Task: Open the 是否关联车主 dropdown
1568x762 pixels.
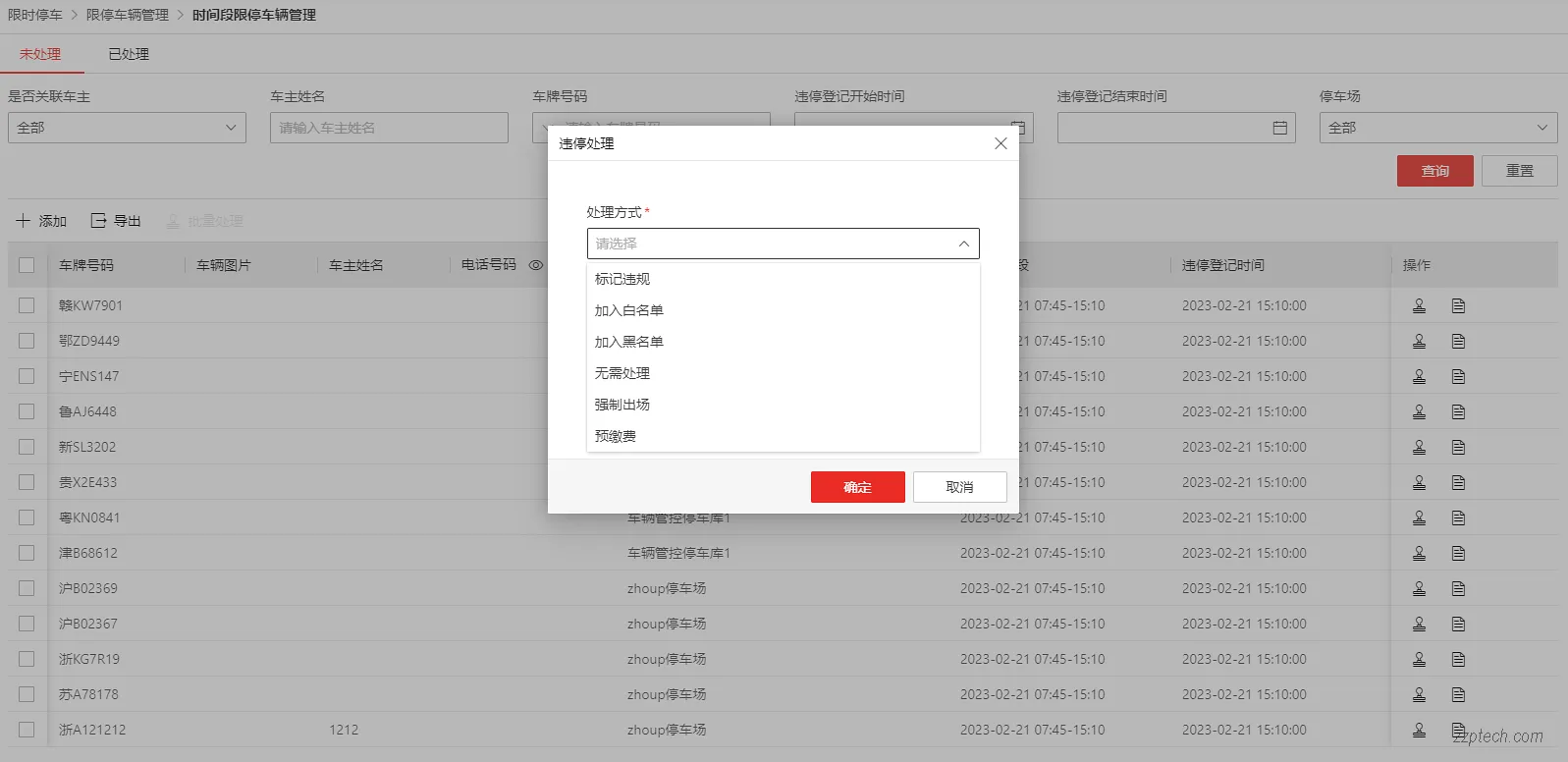Action: coord(127,128)
